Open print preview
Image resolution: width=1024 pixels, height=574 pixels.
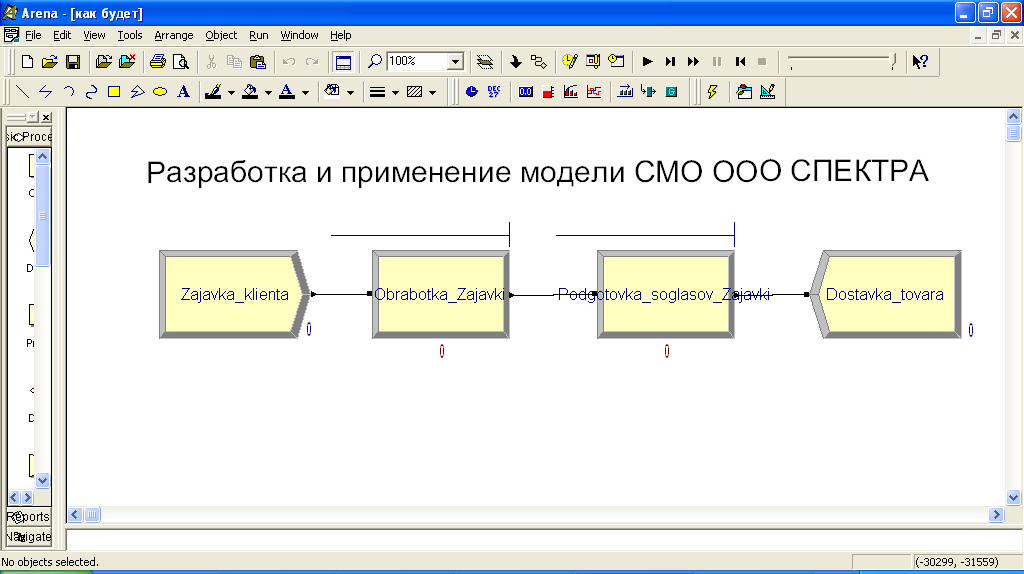click(x=181, y=61)
